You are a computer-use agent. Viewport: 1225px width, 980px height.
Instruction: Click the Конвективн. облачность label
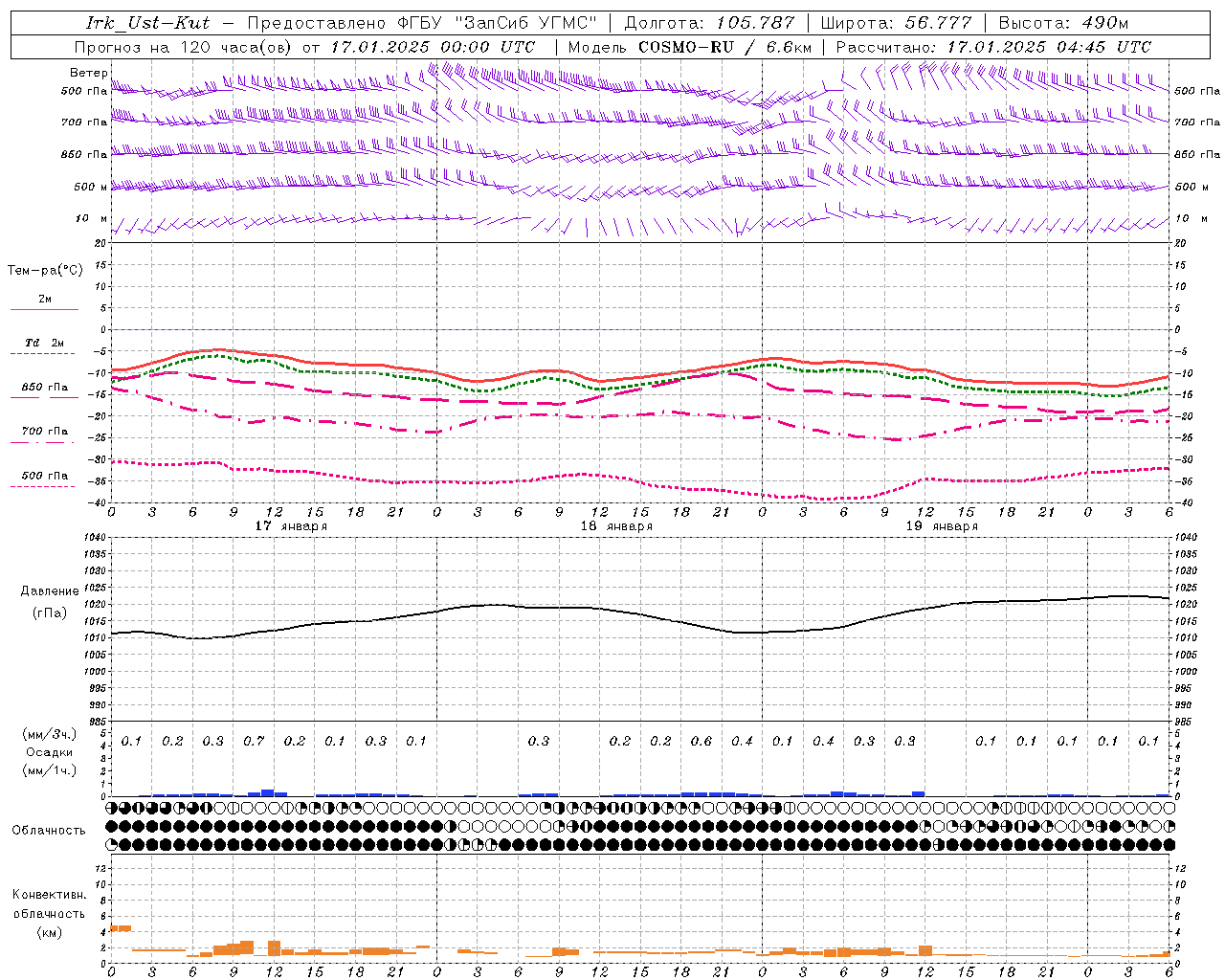50,904
